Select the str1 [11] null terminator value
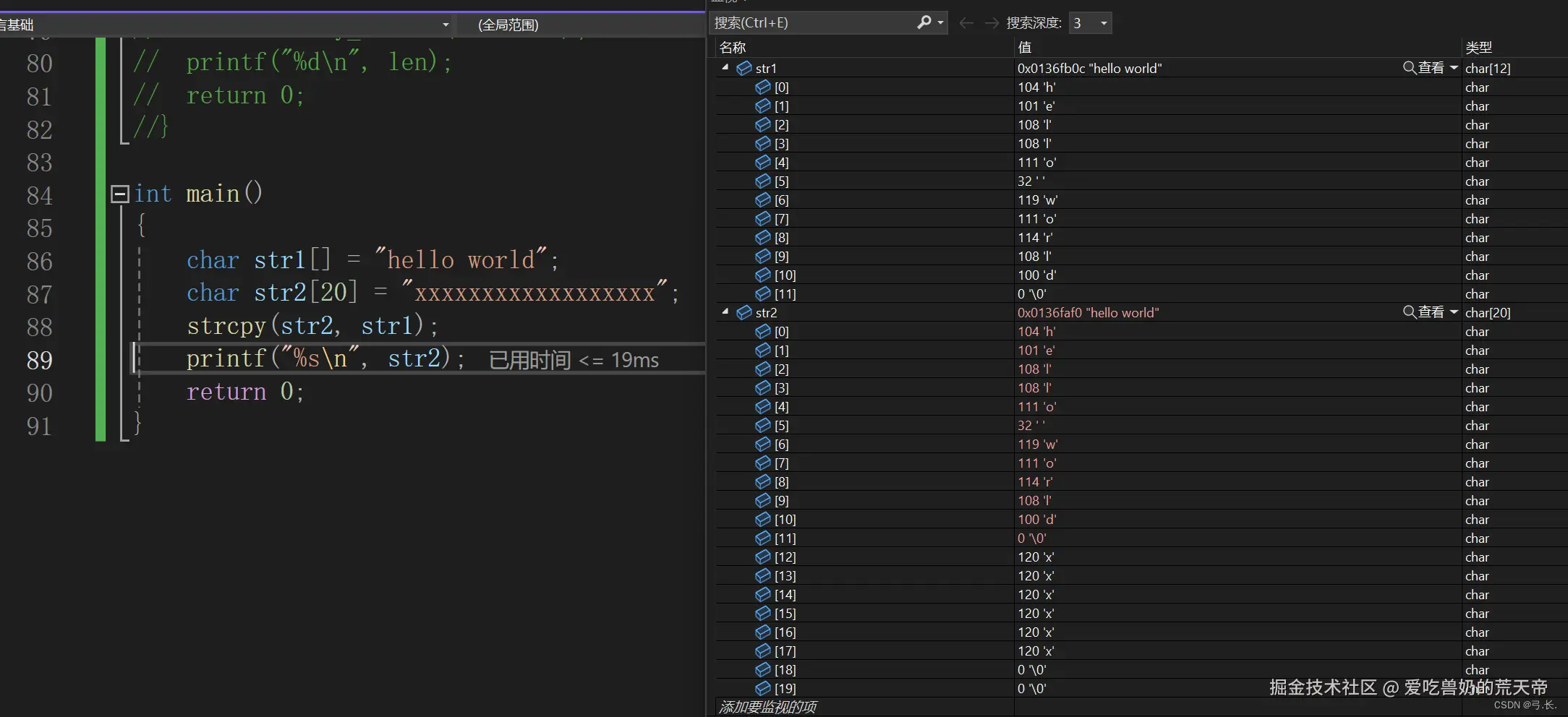1568x717 pixels. [x=1032, y=293]
